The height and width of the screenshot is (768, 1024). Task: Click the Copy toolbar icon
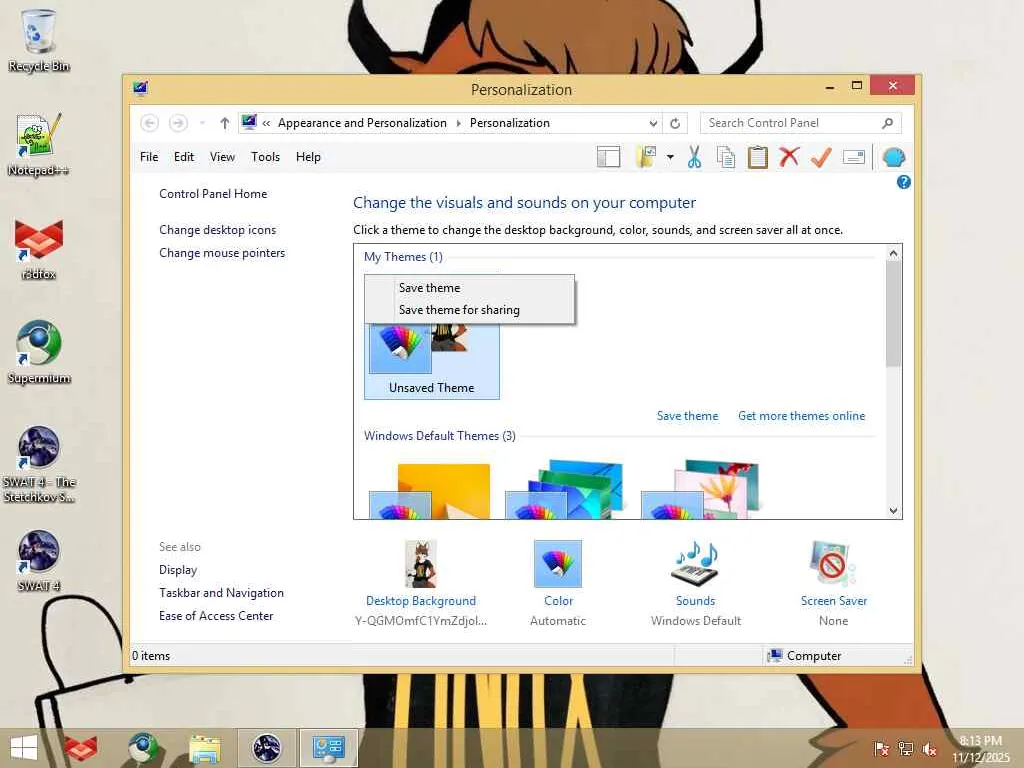pos(726,157)
